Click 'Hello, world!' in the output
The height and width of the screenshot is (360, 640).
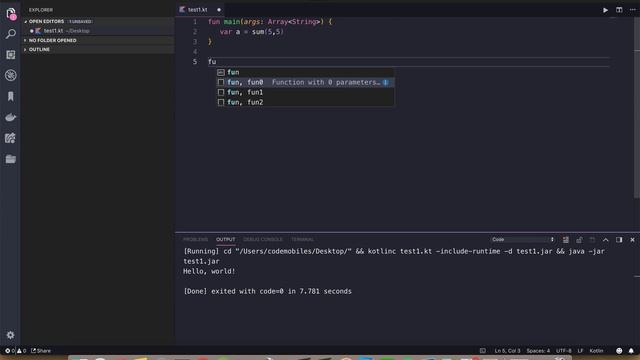(209, 271)
